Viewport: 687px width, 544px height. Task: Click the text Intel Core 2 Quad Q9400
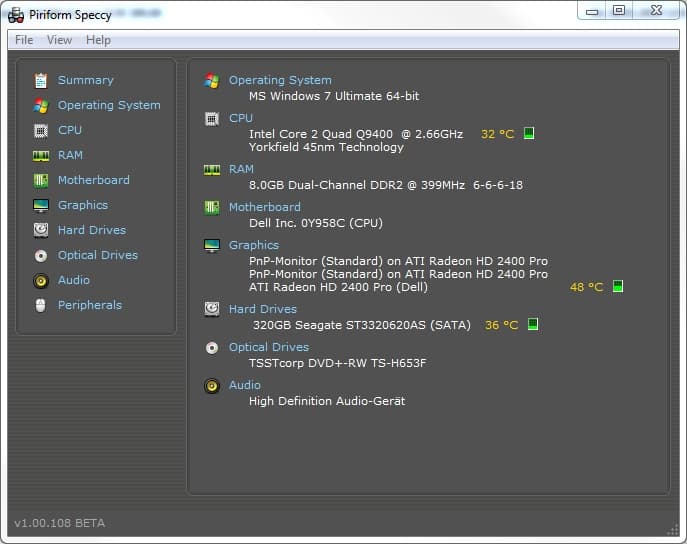(x=321, y=134)
